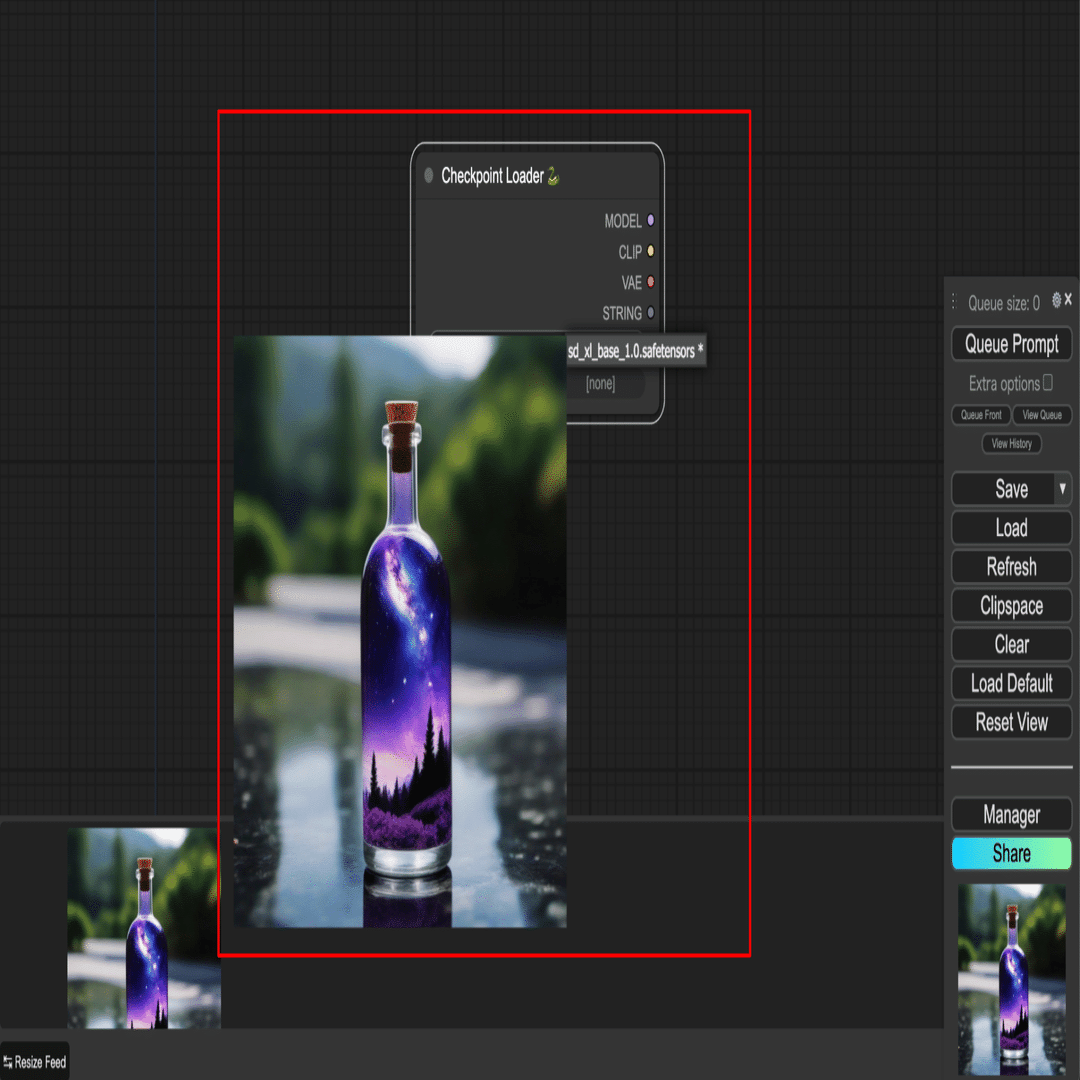Open the ComfyUI Manager
The width and height of the screenshot is (1080, 1080).
pos(1011,815)
